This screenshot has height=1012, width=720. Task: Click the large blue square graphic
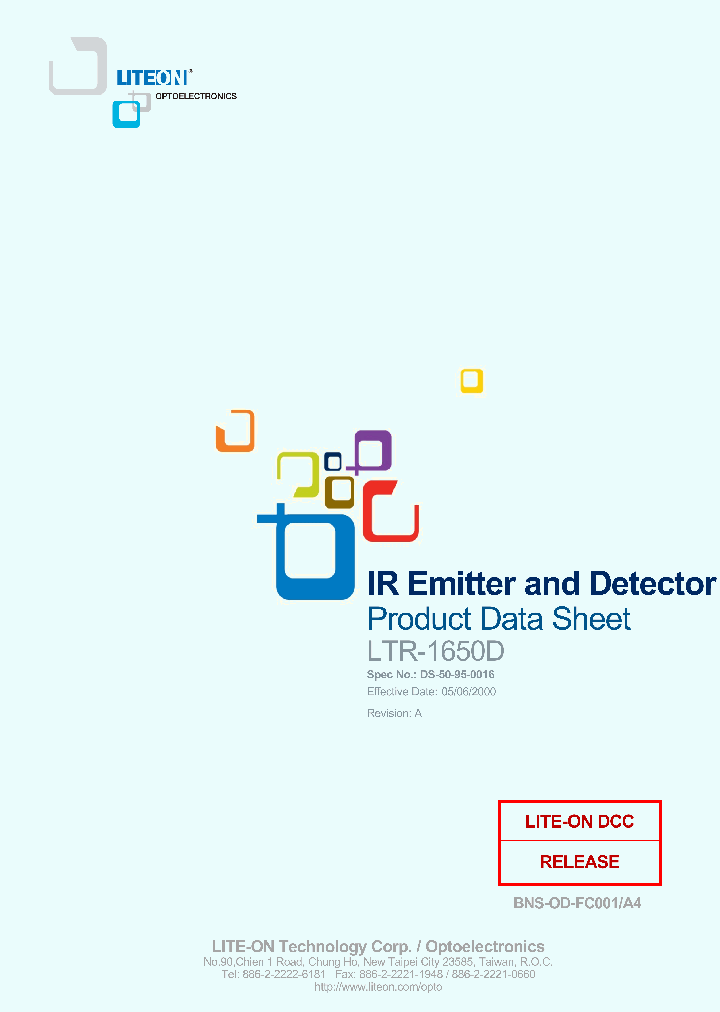click(314, 555)
